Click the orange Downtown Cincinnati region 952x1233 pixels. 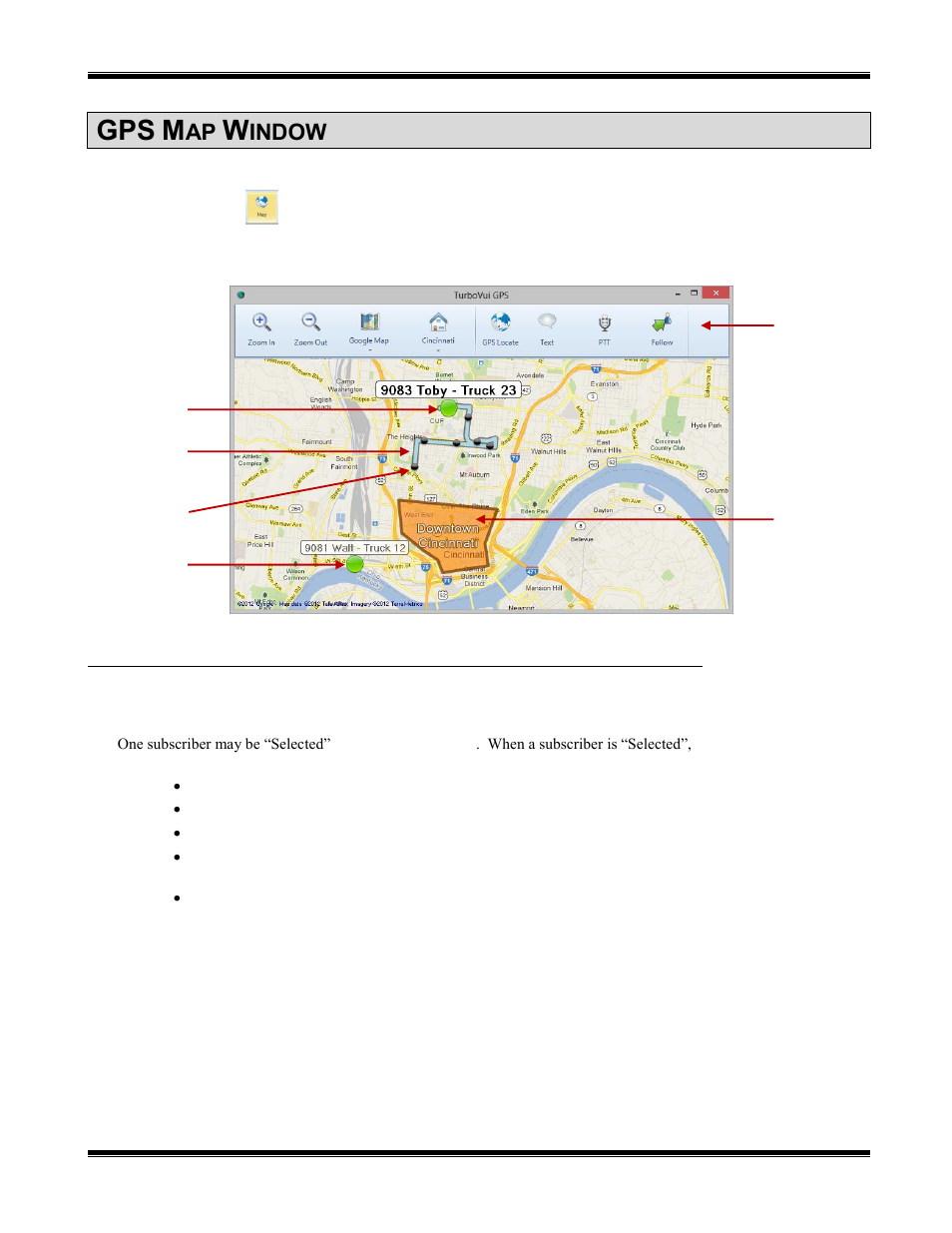pos(447,536)
